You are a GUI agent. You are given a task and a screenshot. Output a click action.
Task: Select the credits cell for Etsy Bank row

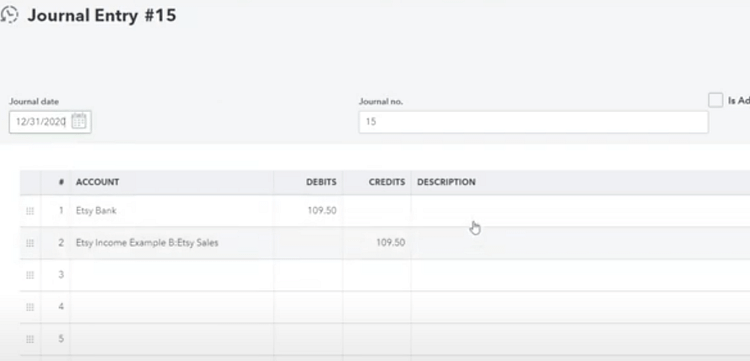(x=377, y=210)
